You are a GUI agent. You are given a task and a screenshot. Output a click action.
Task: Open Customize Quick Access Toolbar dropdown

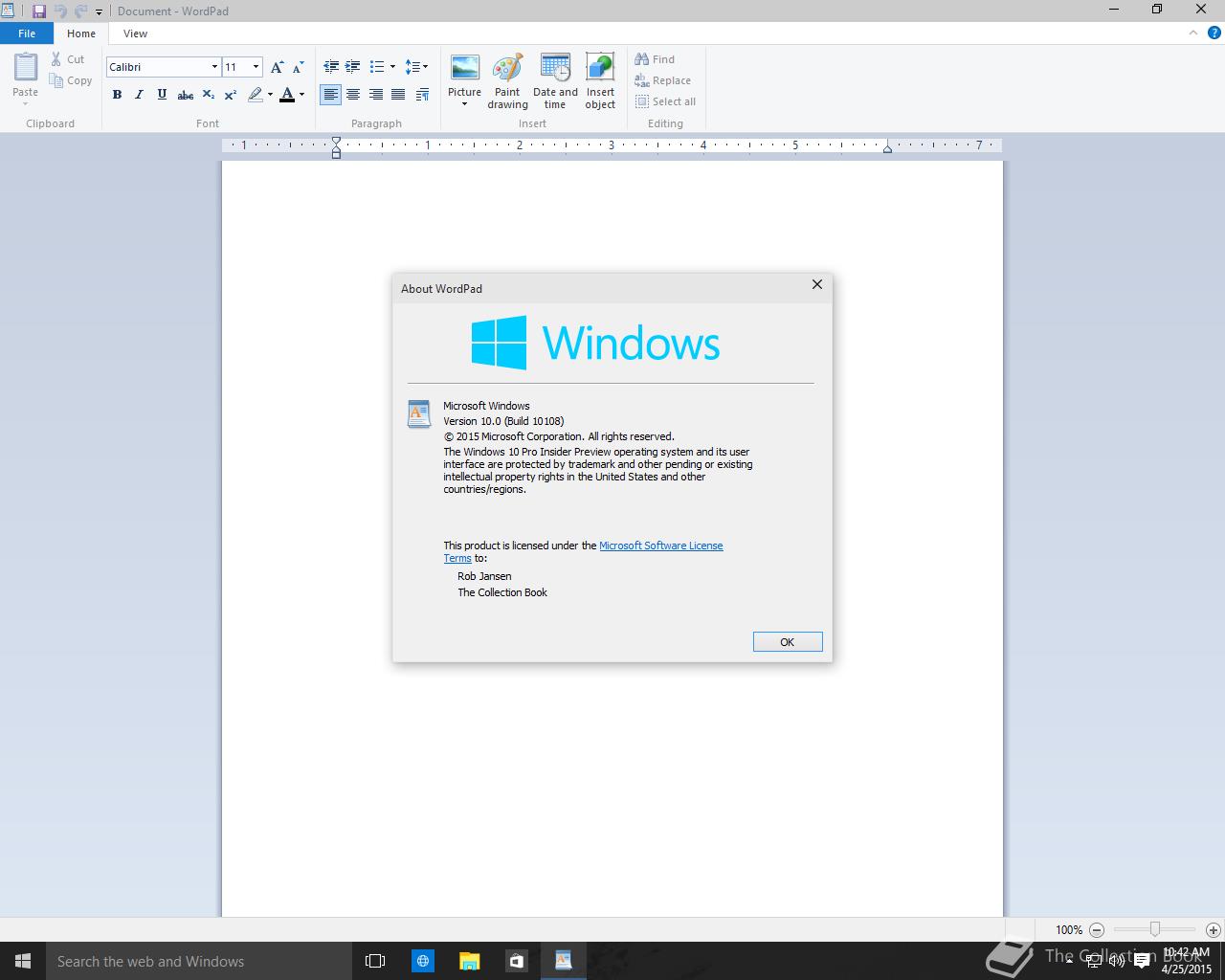pos(99,12)
